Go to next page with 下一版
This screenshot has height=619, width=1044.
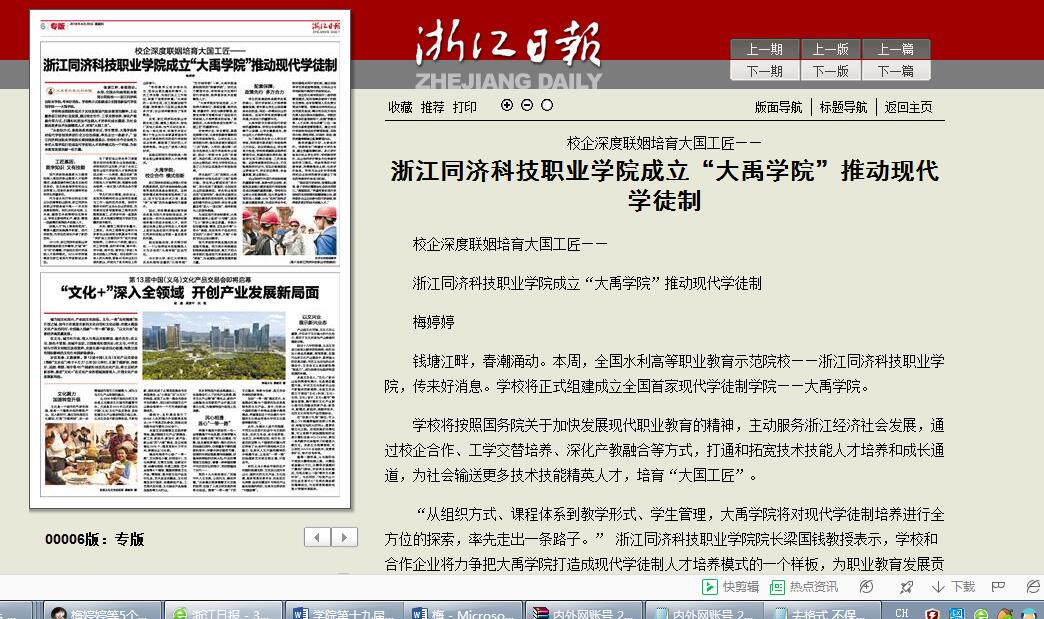tap(830, 71)
